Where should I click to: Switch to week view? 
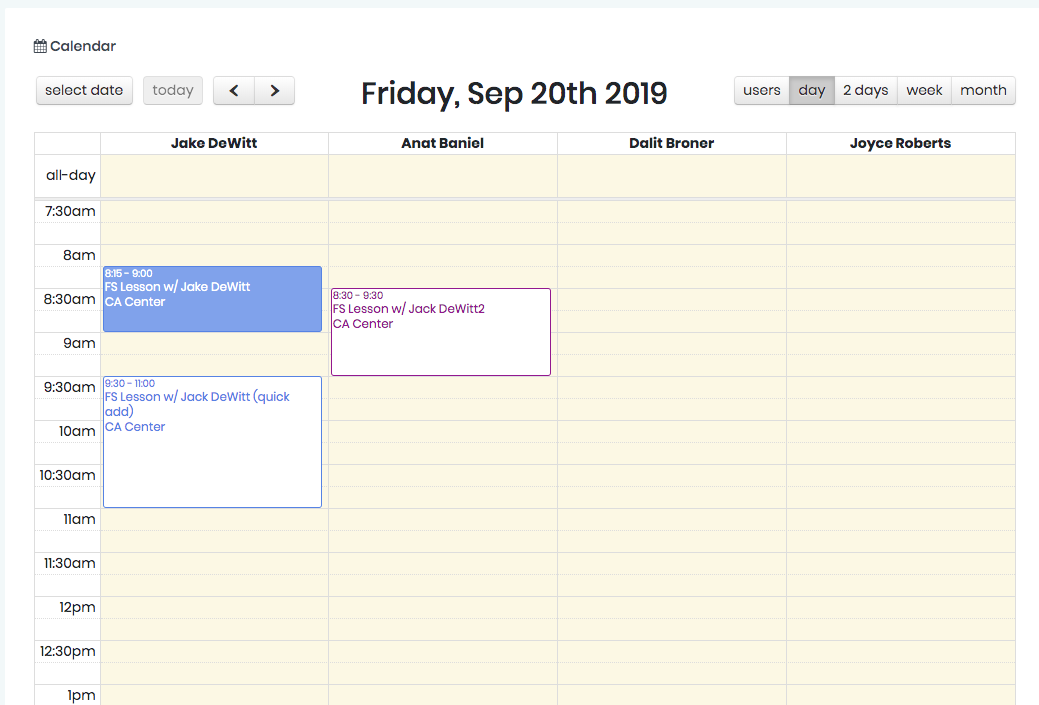tap(924, 90)
